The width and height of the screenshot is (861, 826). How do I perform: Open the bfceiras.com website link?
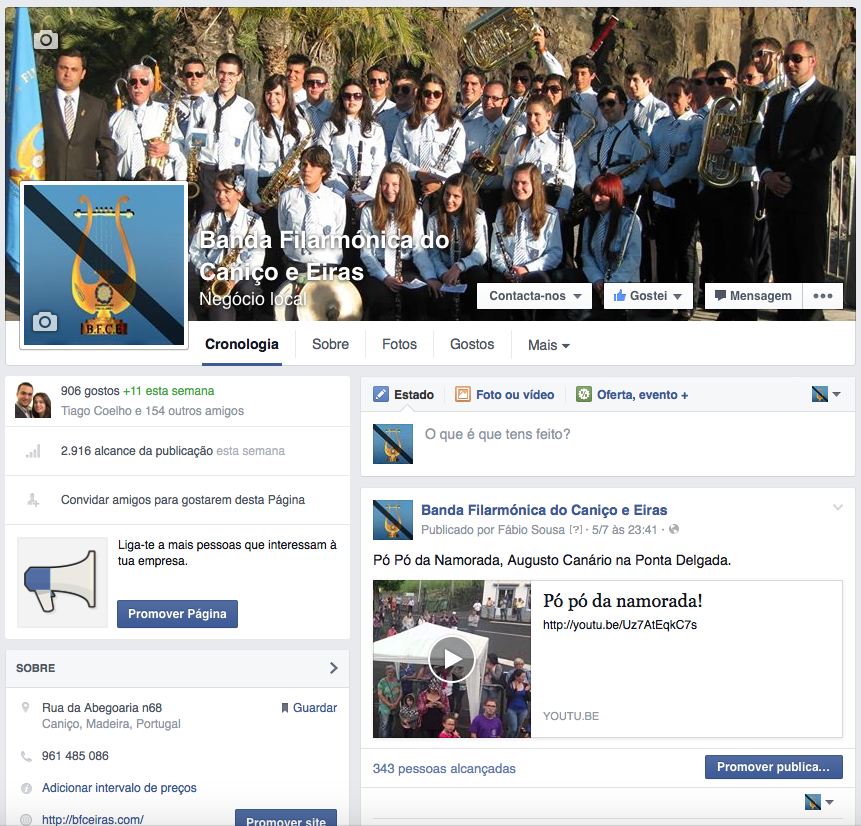[x=92, y=820]
